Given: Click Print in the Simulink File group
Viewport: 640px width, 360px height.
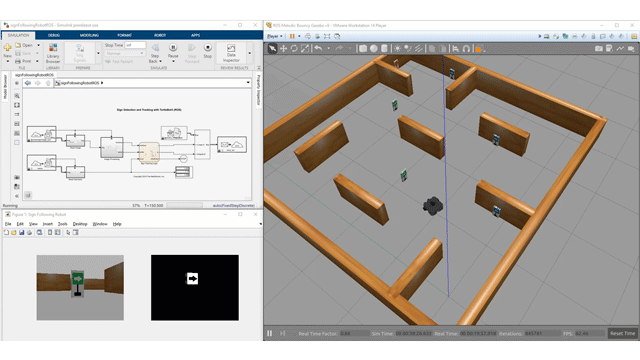Looking at the screenshot, I should pos(24,61).
